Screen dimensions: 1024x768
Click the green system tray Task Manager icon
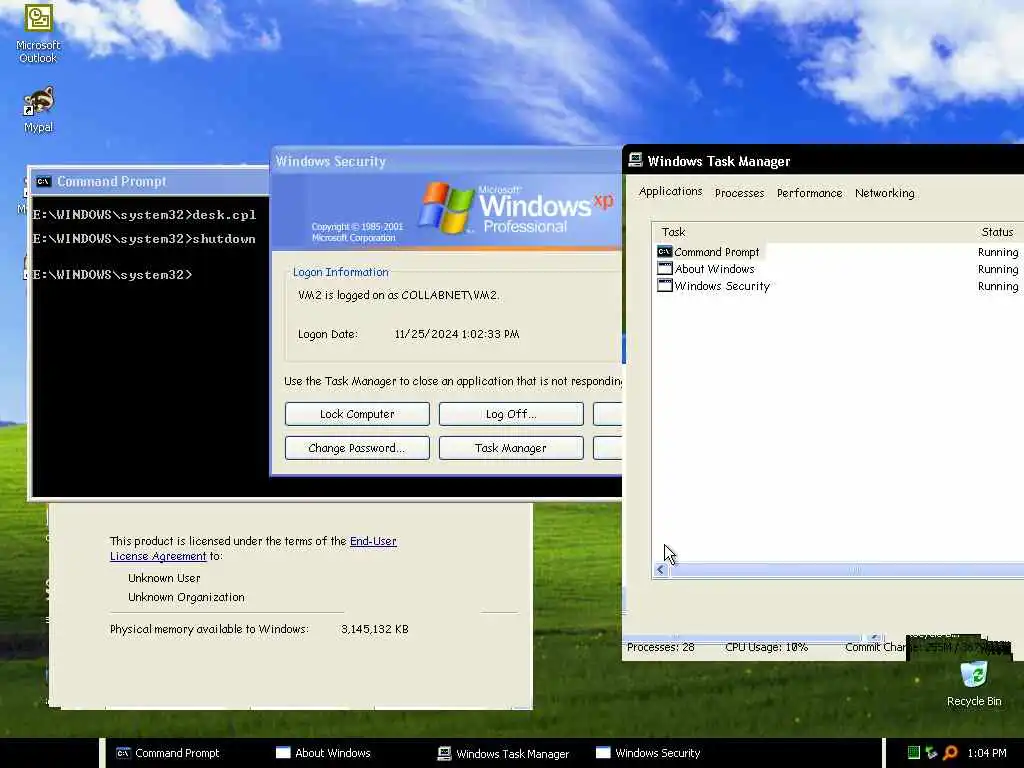click(x=914, y=752)
